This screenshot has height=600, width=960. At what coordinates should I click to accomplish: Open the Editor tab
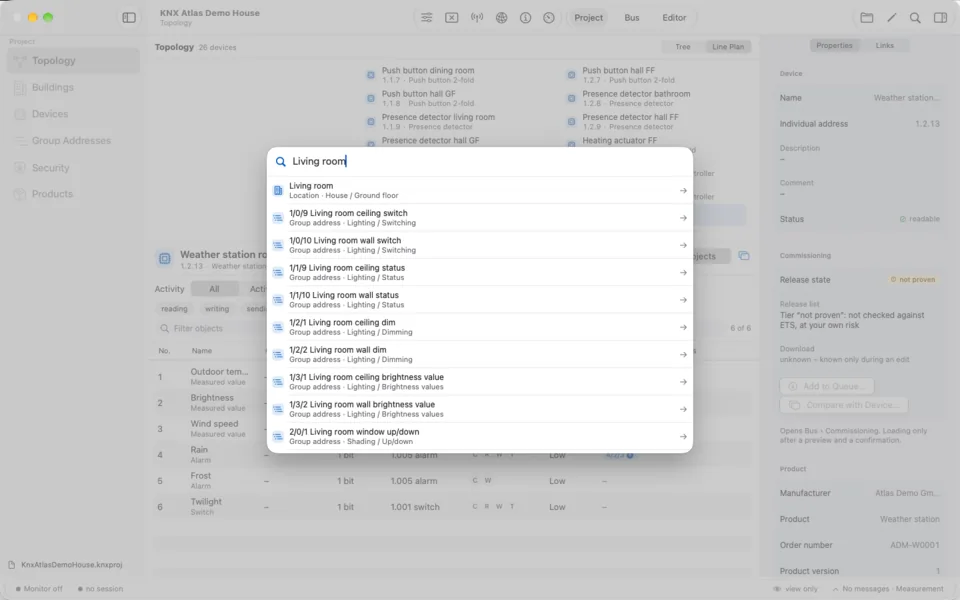674,18
